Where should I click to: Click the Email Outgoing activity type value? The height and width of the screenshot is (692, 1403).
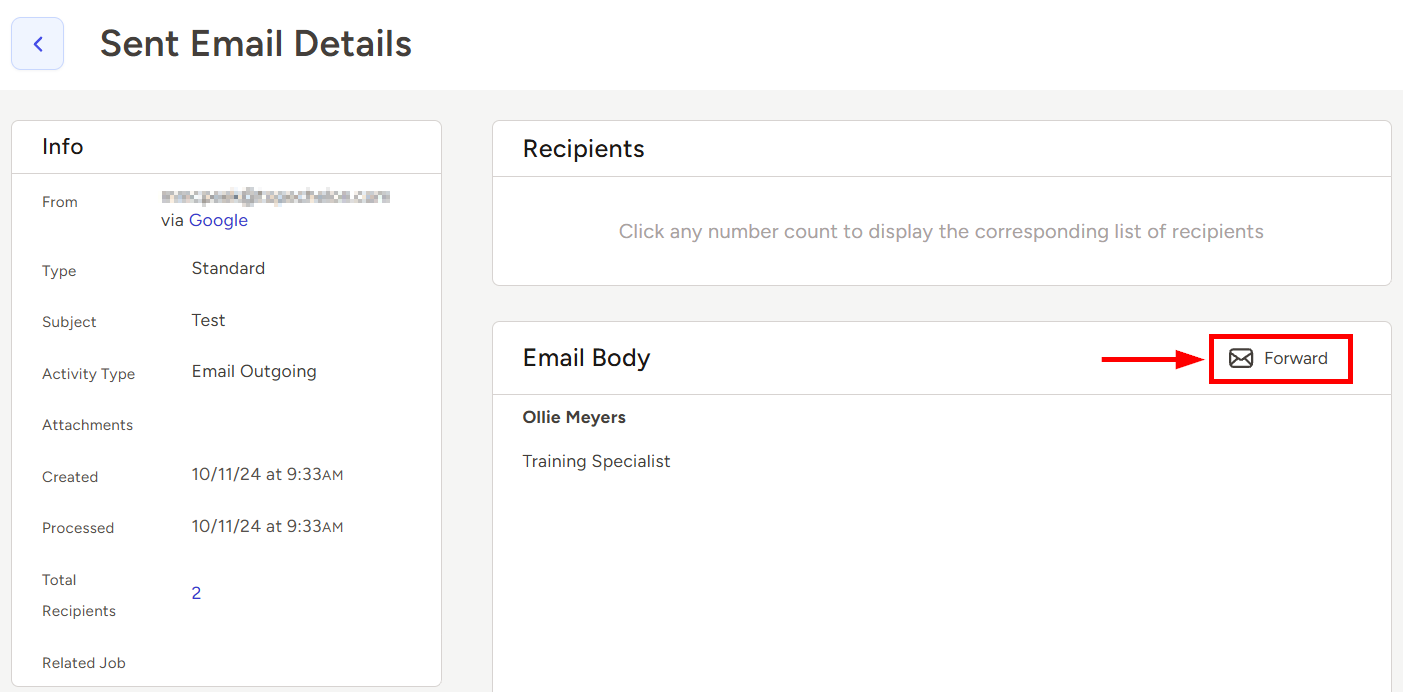(x=254, y=371)
